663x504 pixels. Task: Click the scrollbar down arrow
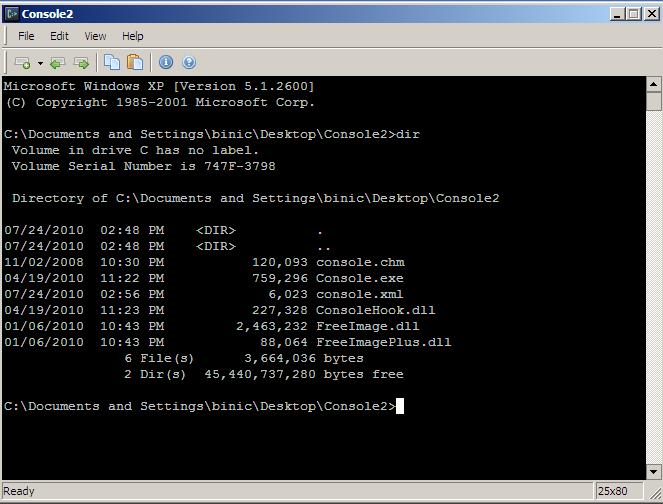[x=654, y=471]
